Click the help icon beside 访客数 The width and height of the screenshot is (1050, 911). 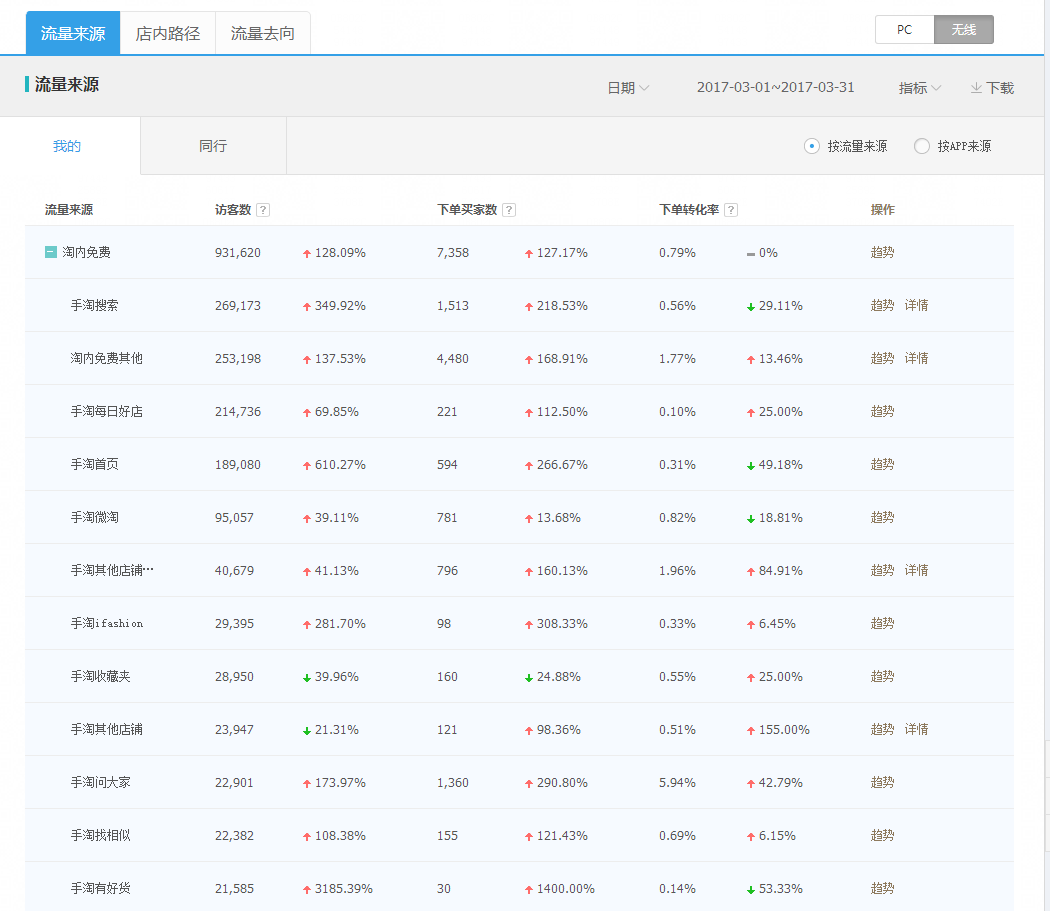(263, 210)
